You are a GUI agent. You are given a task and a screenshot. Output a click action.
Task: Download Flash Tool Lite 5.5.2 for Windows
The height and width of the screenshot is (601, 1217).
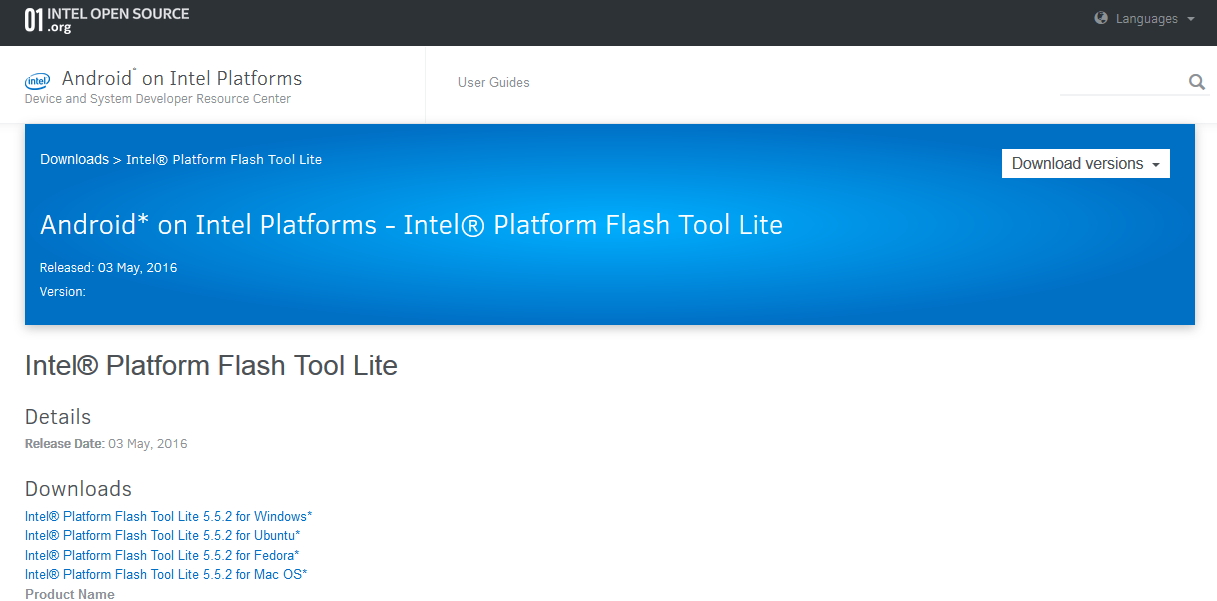(168, 516)
